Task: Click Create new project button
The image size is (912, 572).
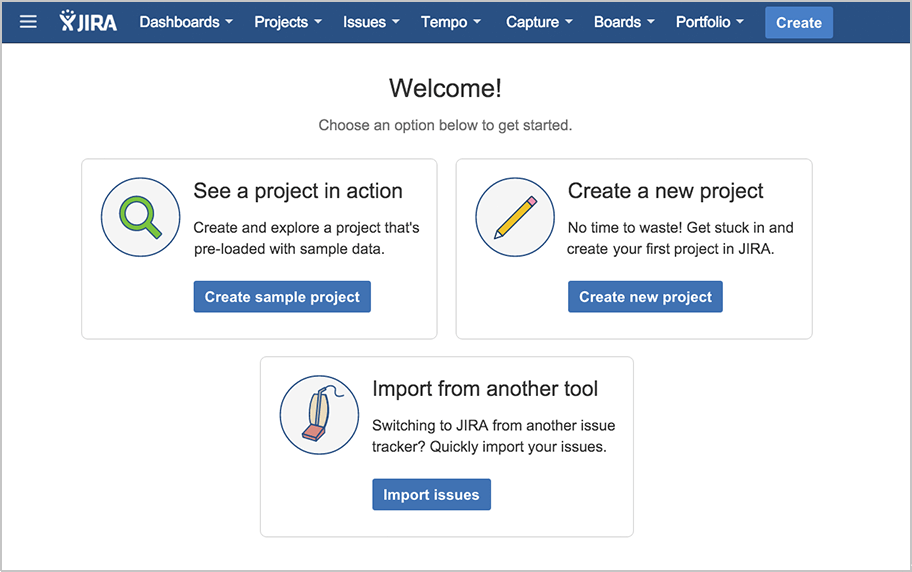Action: pyautogui.click(x=645, y=297)
